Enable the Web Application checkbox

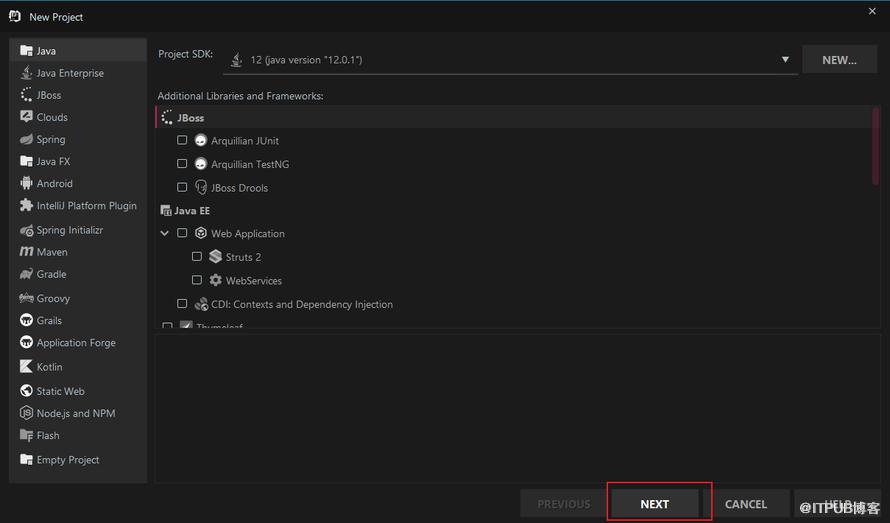point(182,233)
